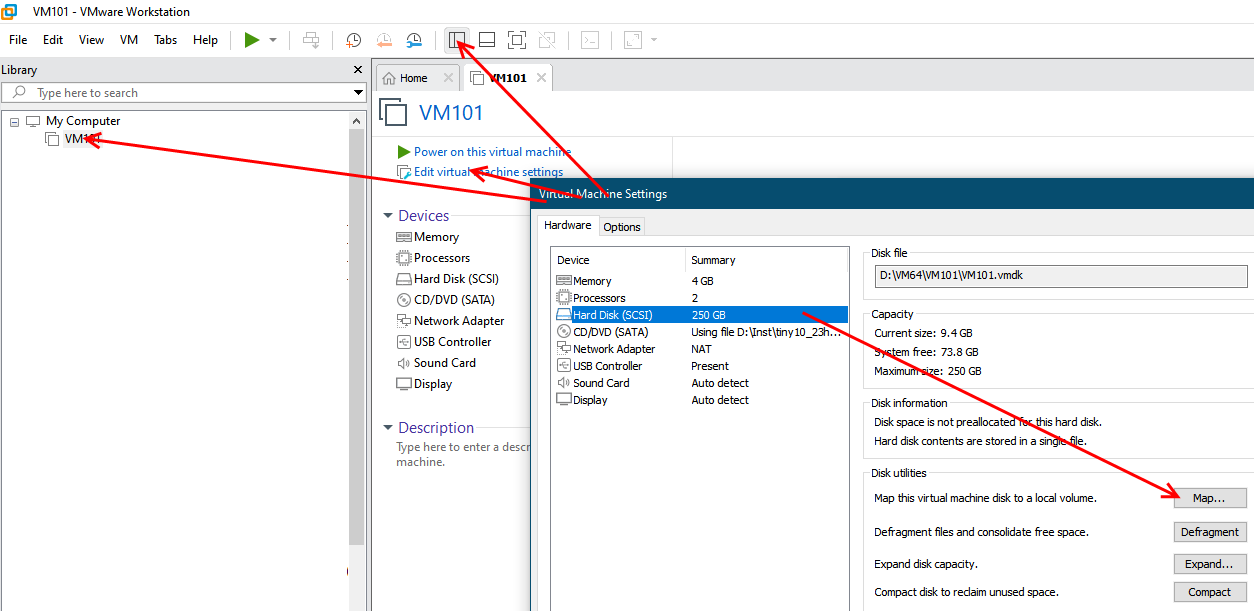Viewport: 1254px width, 611px height.
Task: Open the Snapshot Manager clock-wrench icon
Action: [414, 40]
